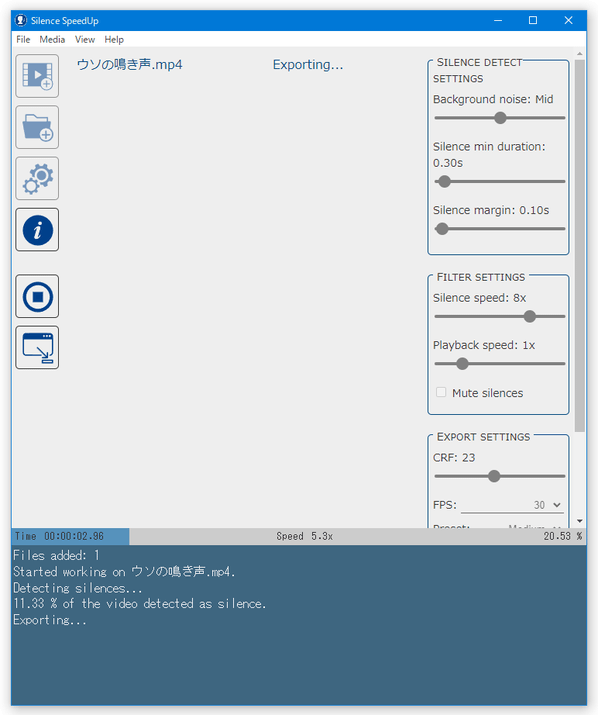The image size is (598, 715).
Task: Open the info icon button
Action: point(37,230)
